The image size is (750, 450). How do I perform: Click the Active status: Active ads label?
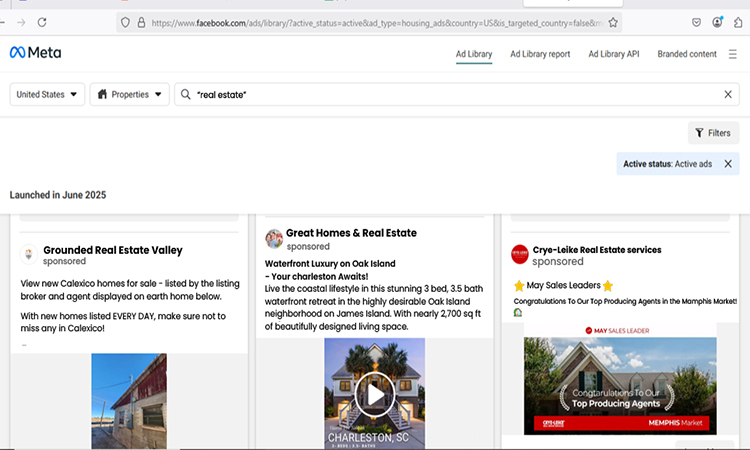pos(667,164)
